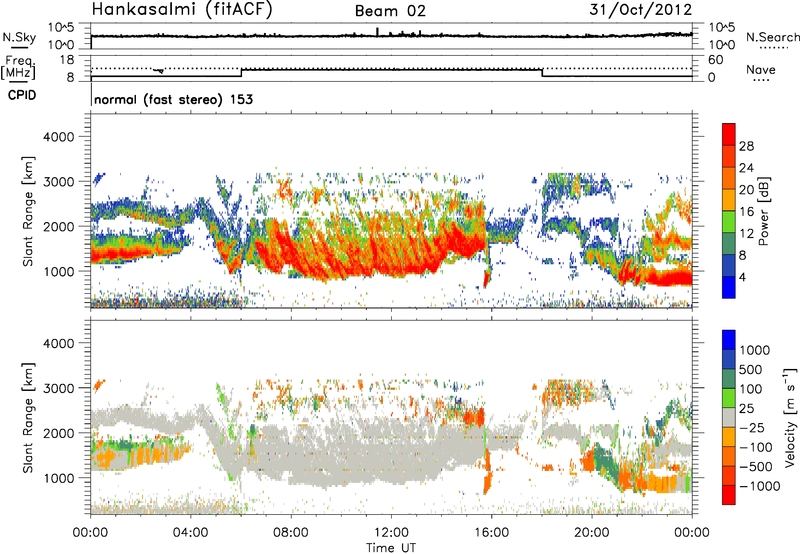This screenshot has height=554, width=800.
Task: Click the 60 tick on Nave axis
Action: [x=715, y=60]
